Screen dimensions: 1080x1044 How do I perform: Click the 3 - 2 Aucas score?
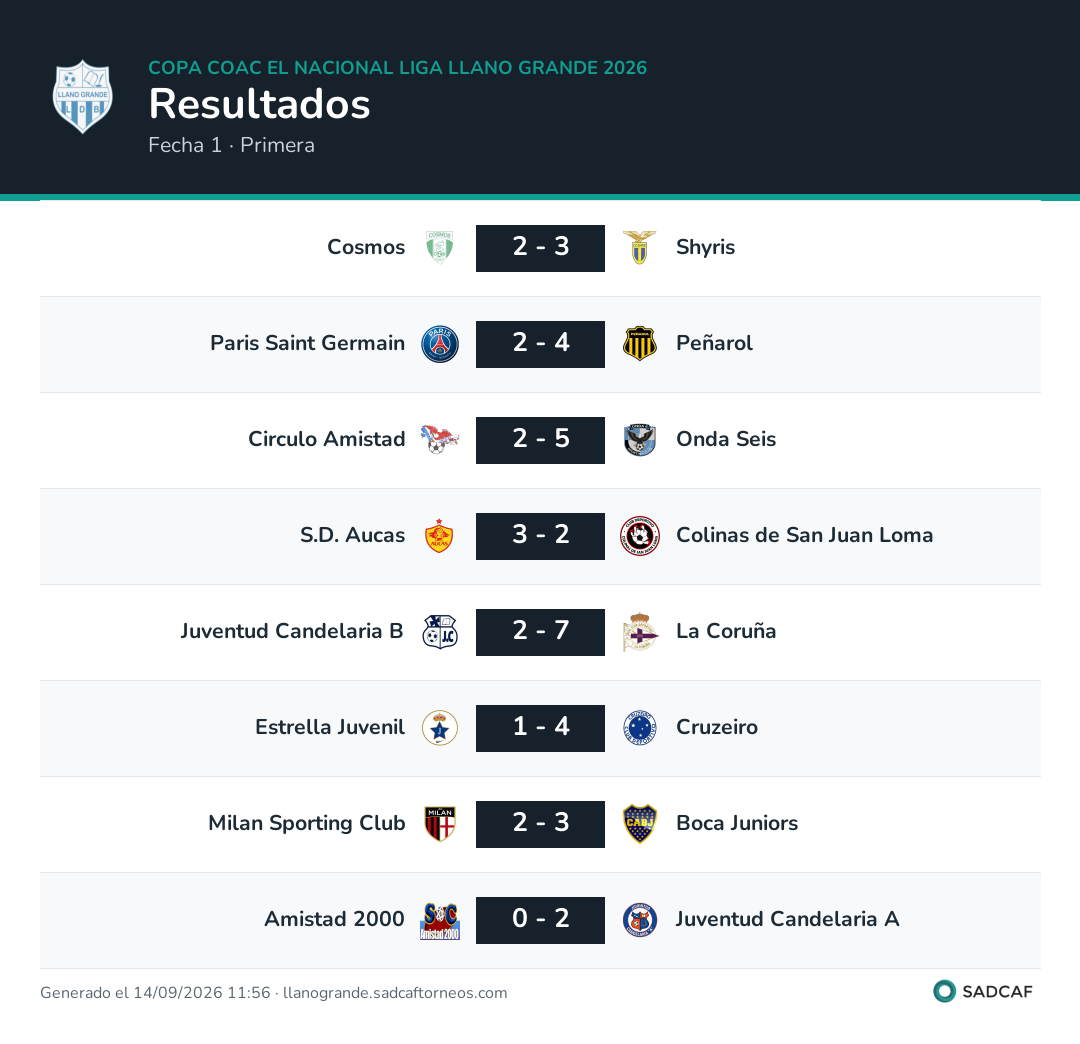click(540, 536)
